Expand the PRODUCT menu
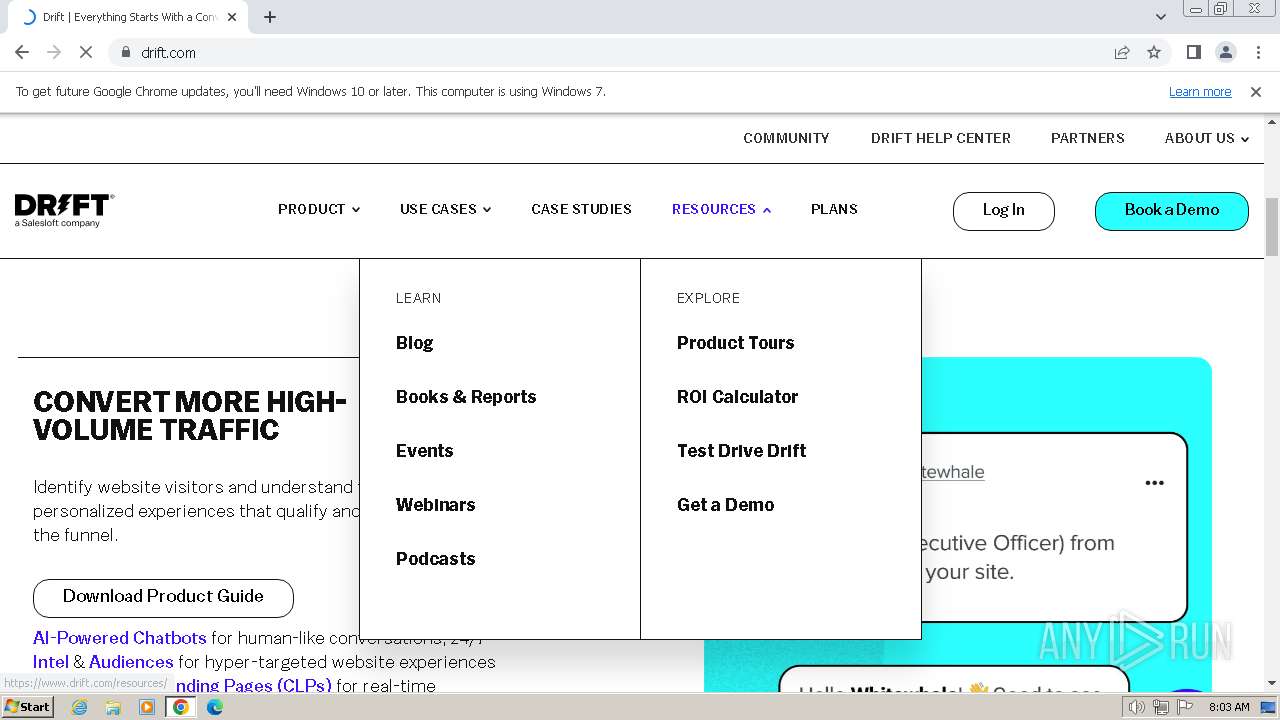This screenshot has width=1280, height=720. tap(319, 209)
